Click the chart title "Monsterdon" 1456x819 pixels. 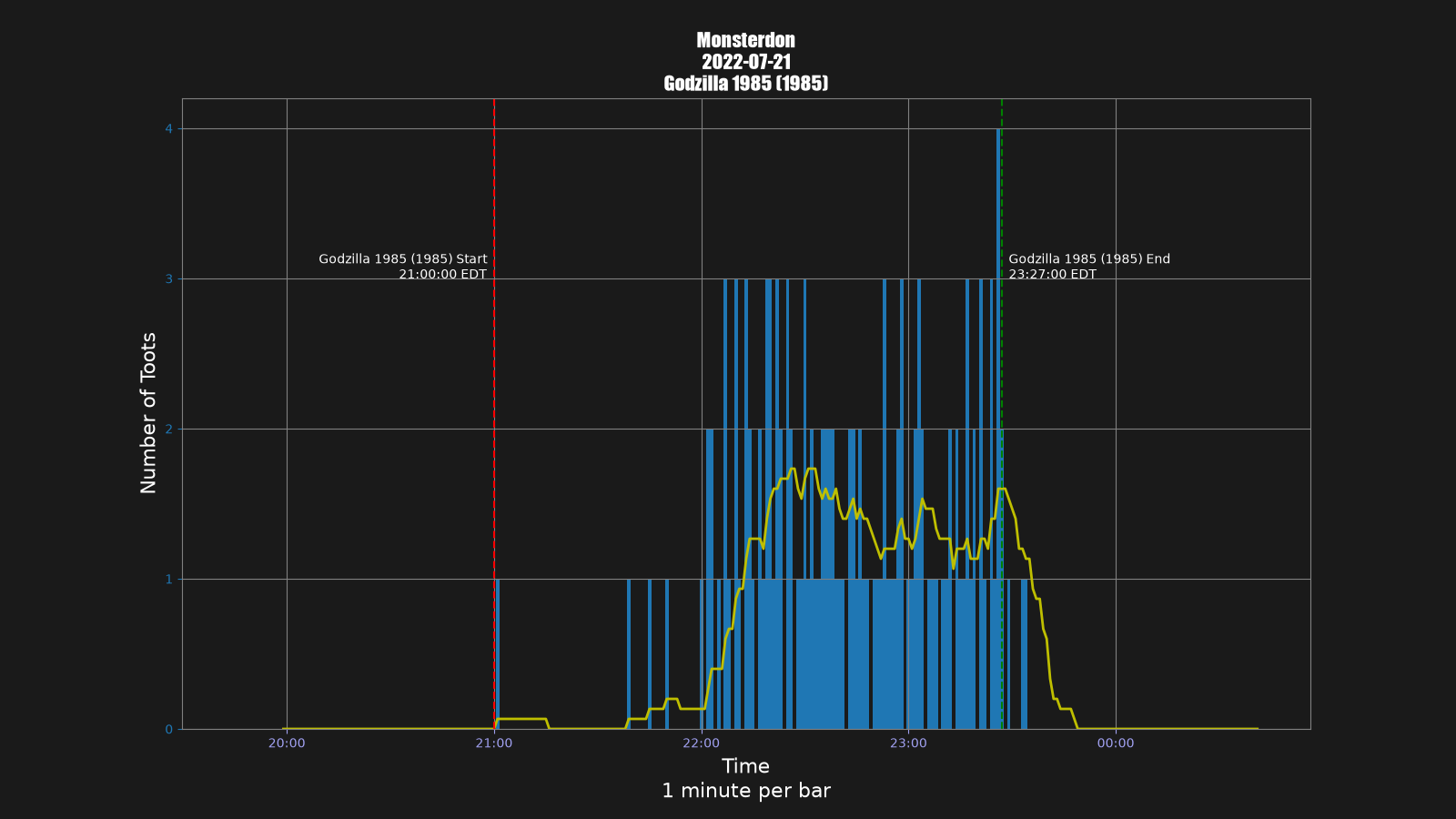[745, 40]
